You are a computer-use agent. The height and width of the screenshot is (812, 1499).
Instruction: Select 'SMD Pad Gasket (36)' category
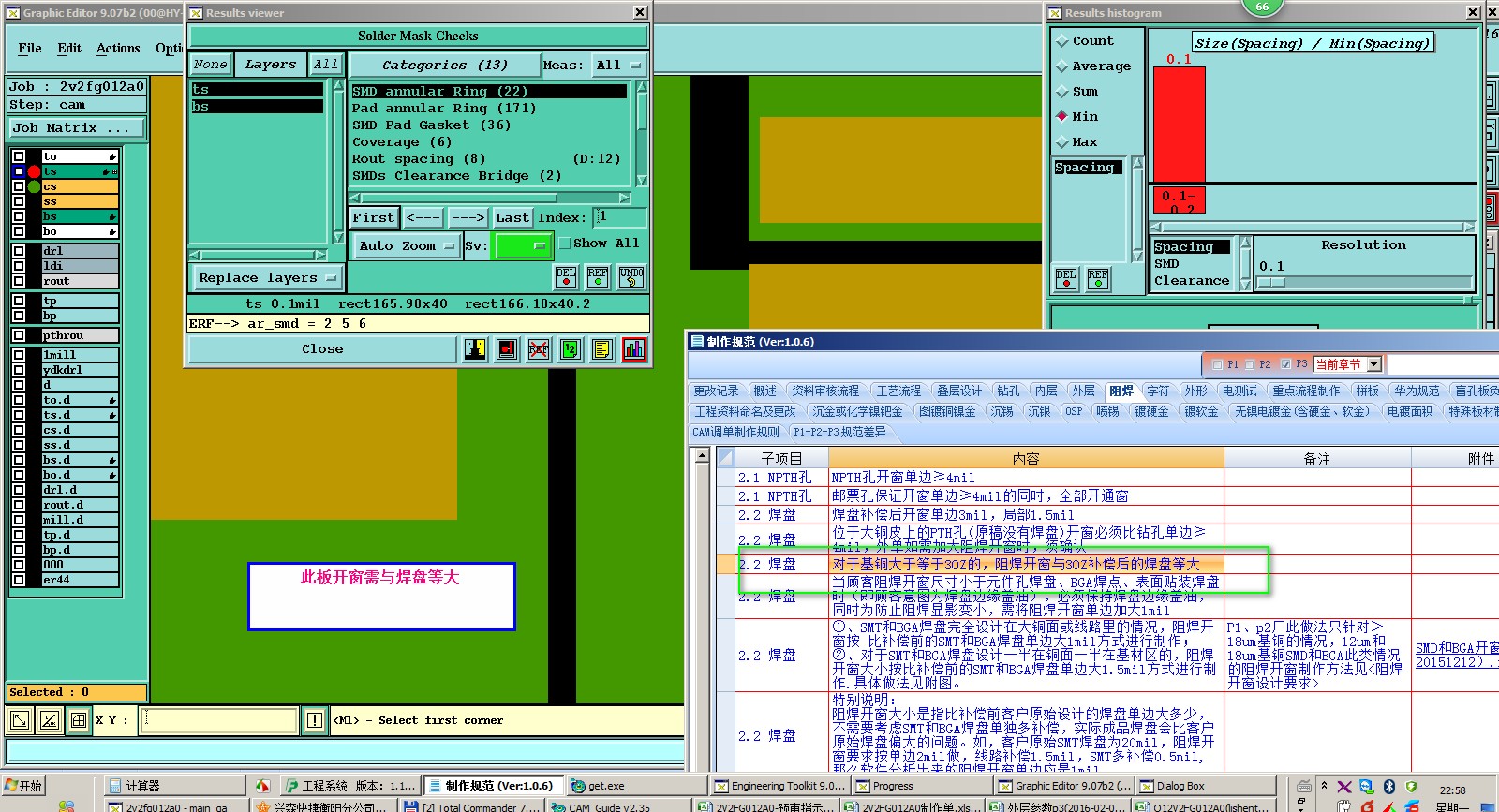[432, 125]
